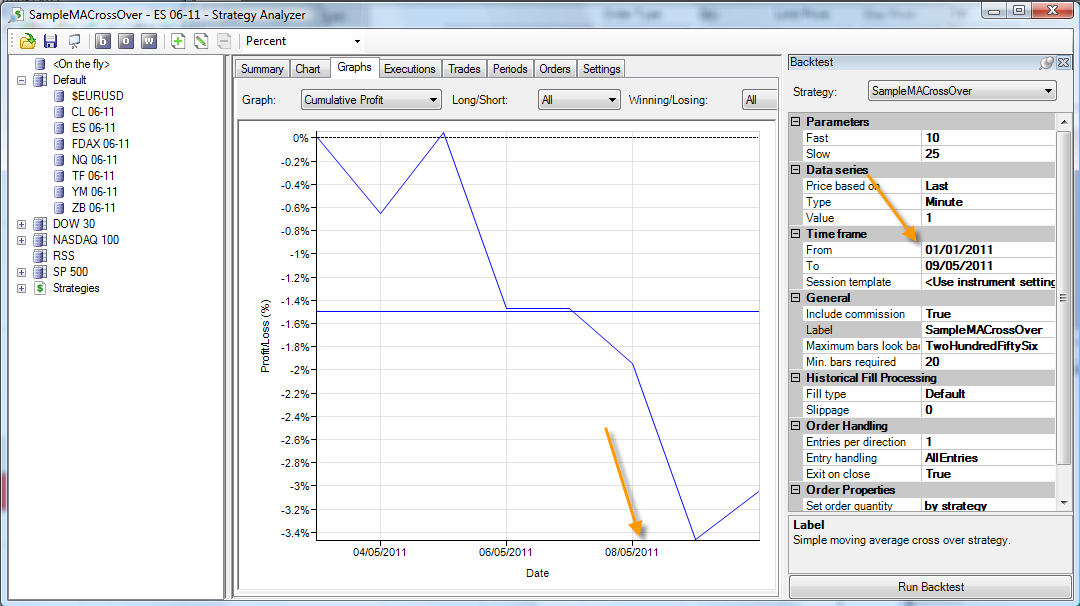
Task: Click the Fast parameter value 10
Action: [988, 138]
